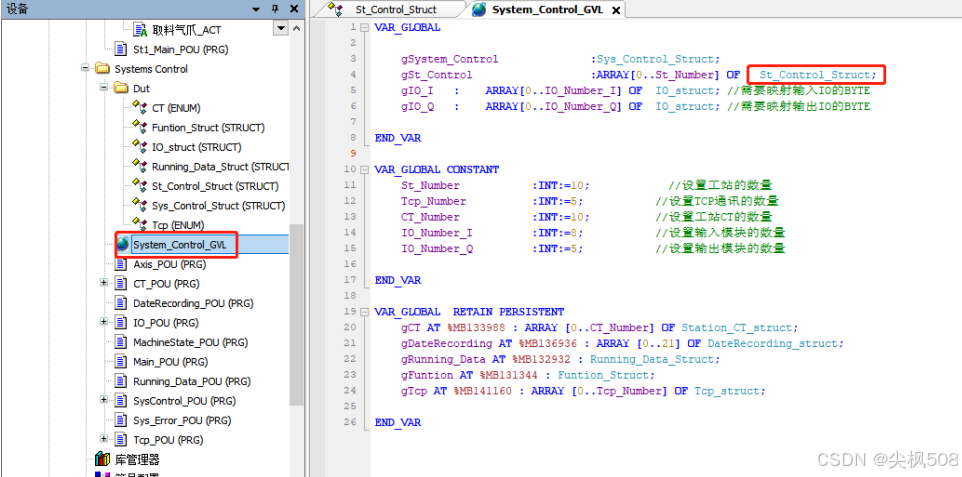Click the Tcp (ENUM) data type icon
This screenshot has width=962, height=477.
tap(140, 225)
